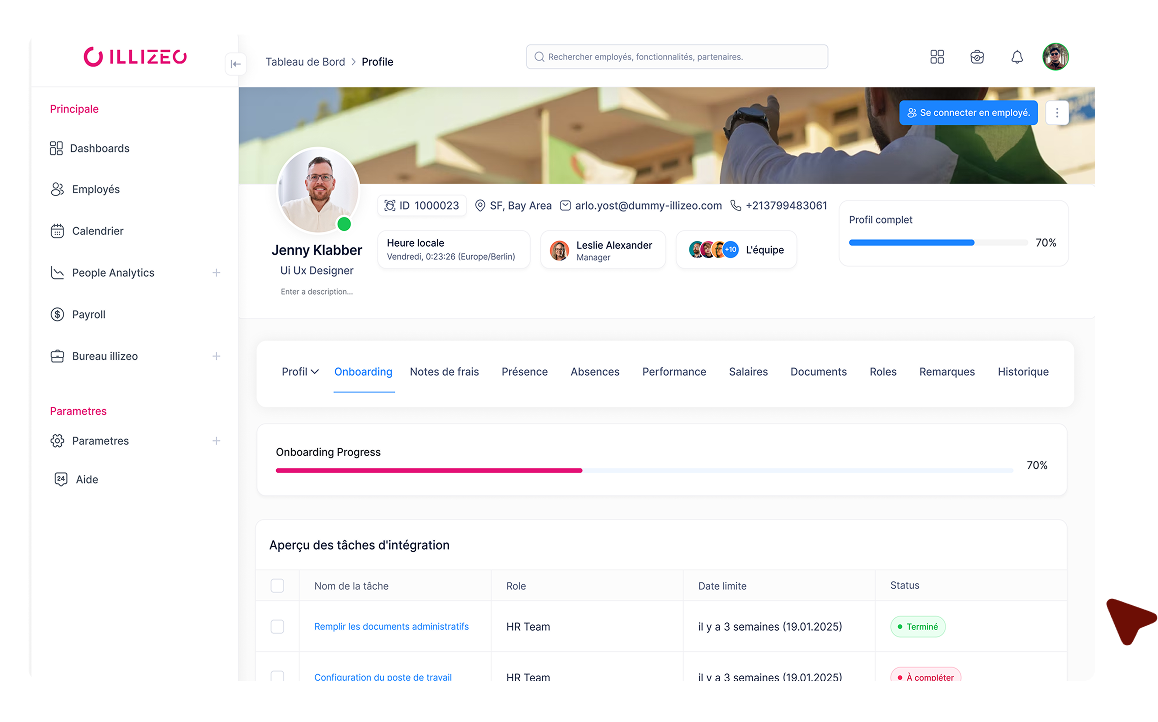
Task: Expand the People Analytics plus expander
Action: [217, 272]
